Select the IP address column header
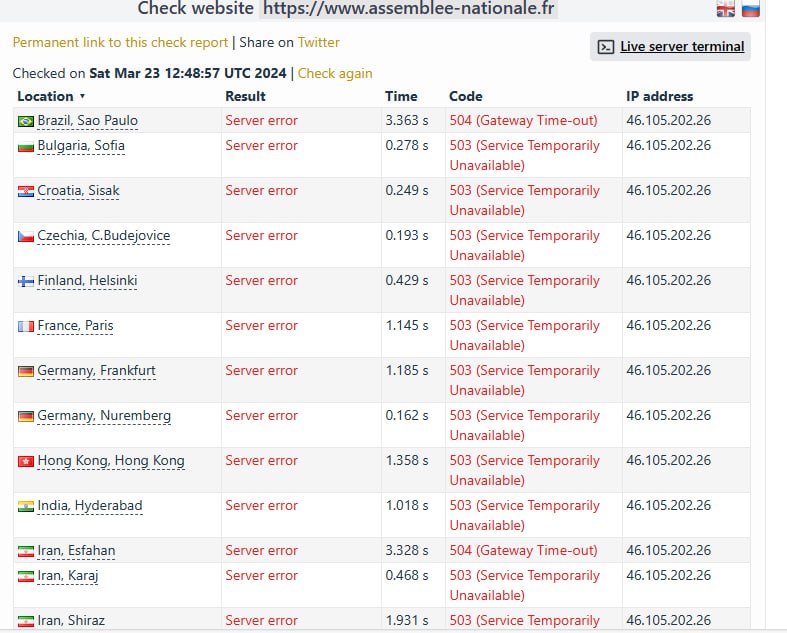Screen dimensions: 787x633 (660, 96)
